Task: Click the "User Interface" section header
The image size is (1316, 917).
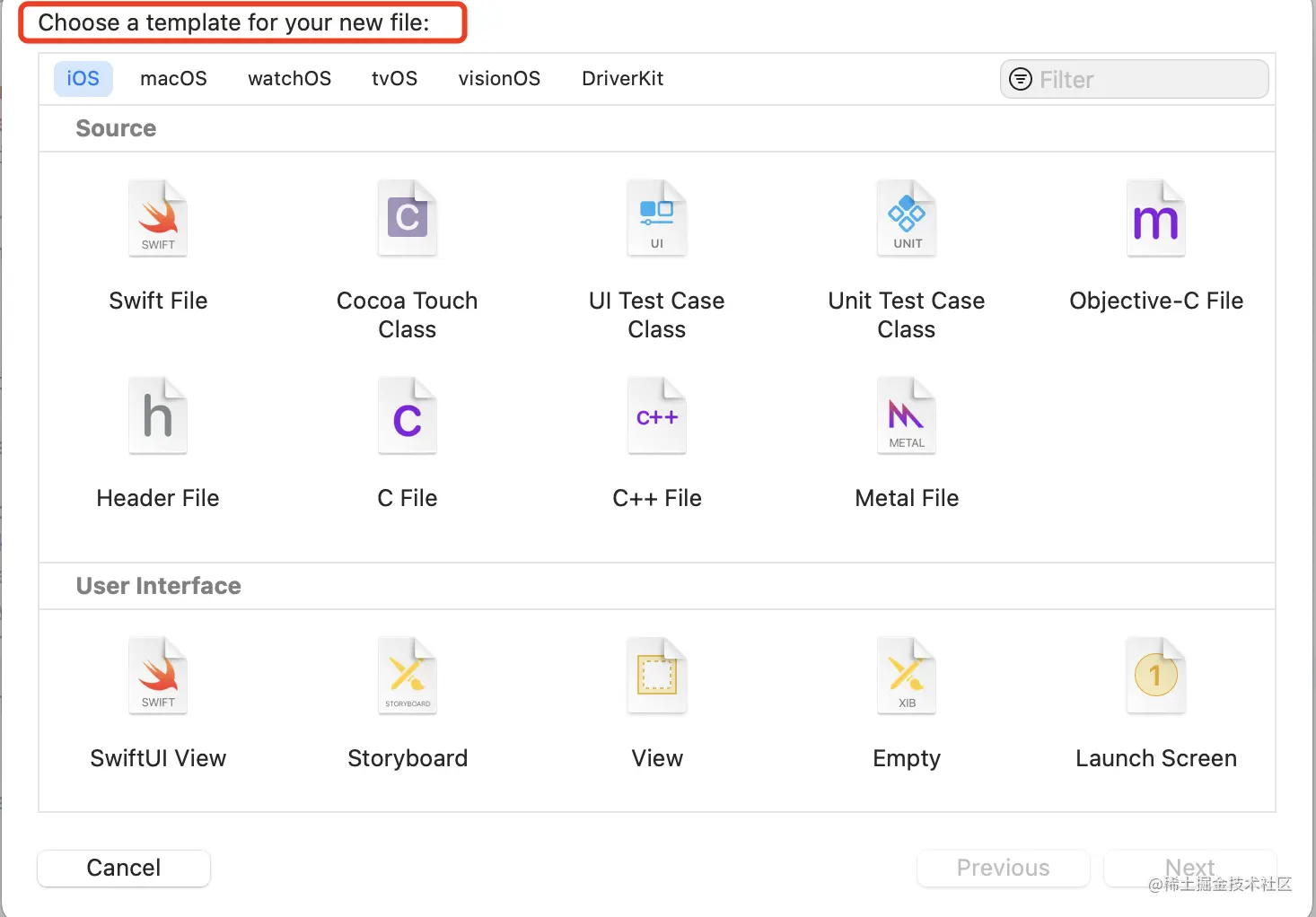Action: click(x=158, y=586)
